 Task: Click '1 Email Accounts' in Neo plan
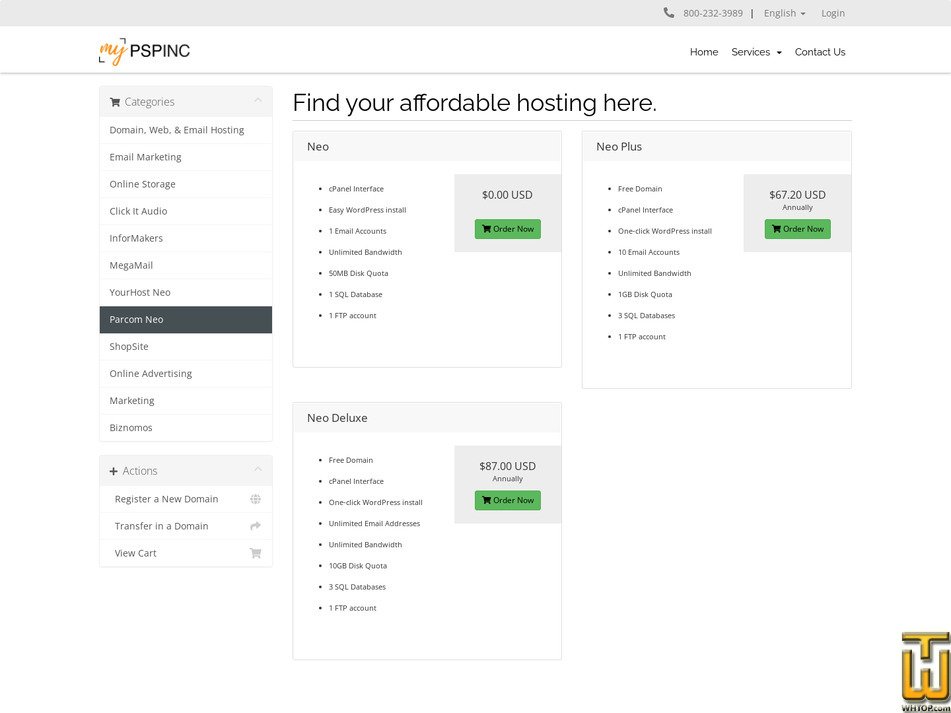click(x=357, y=231)
